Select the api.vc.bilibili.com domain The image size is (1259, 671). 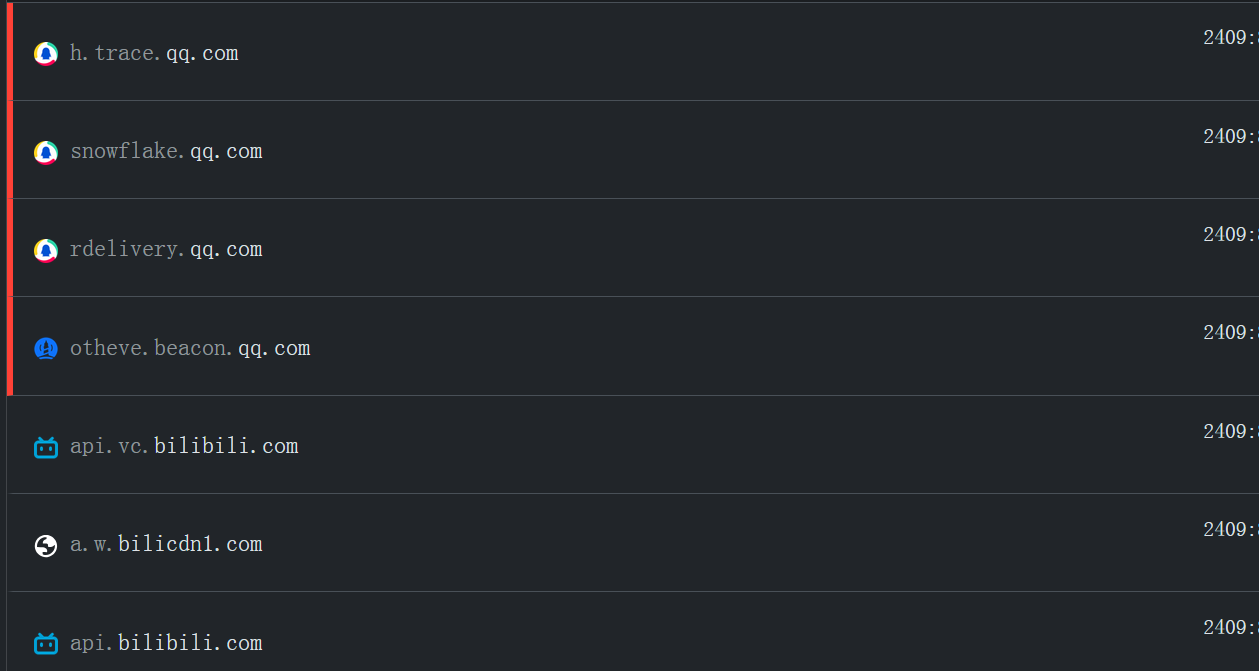pyautogui.click(x=184, y=446)
